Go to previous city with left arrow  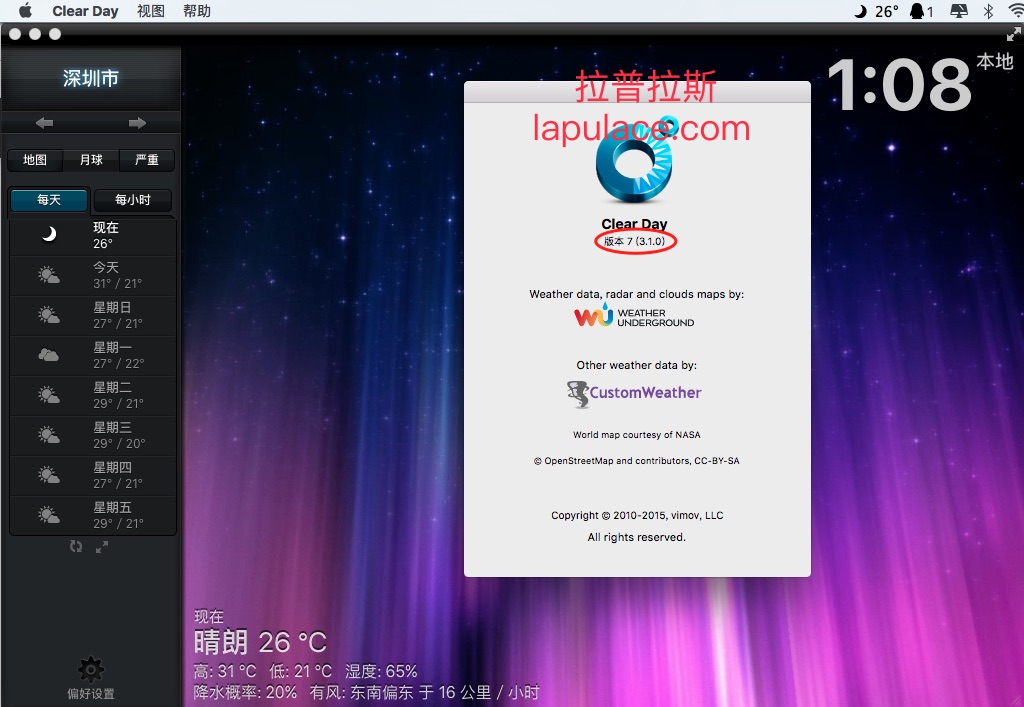pyautogui.click(x=44, y=123)
